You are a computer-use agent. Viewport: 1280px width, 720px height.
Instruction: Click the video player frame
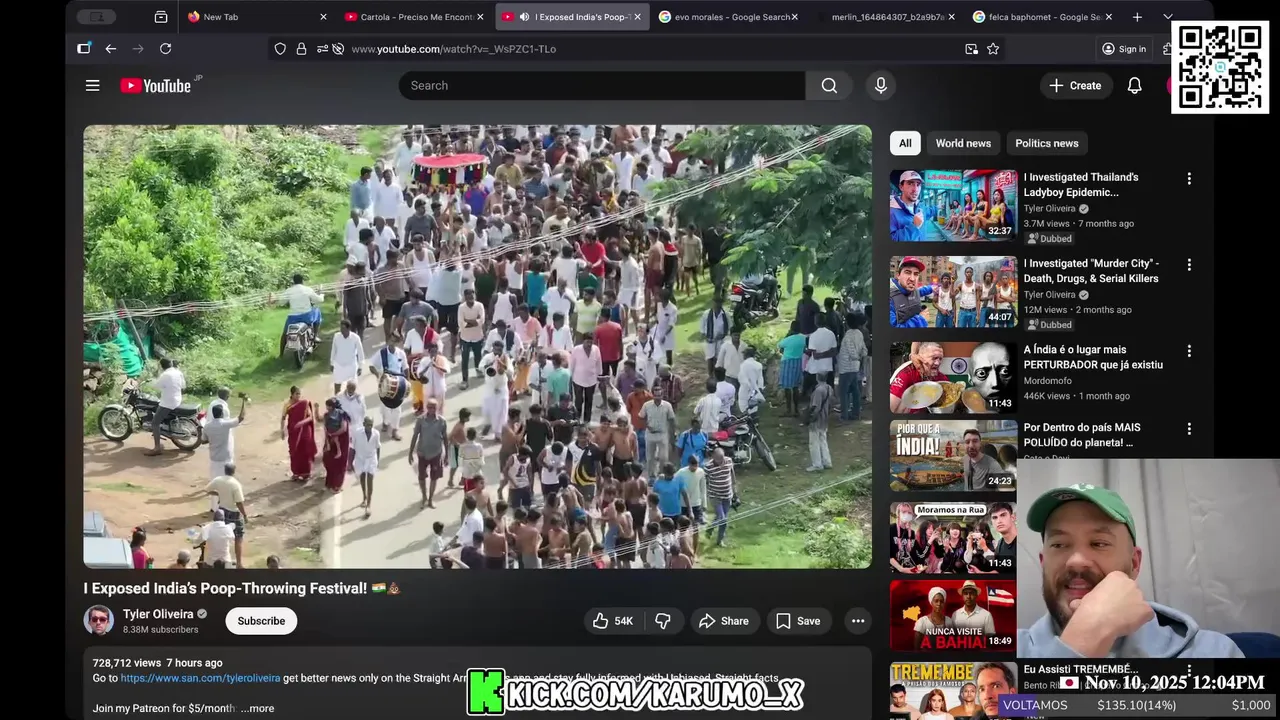click(477, 347)
